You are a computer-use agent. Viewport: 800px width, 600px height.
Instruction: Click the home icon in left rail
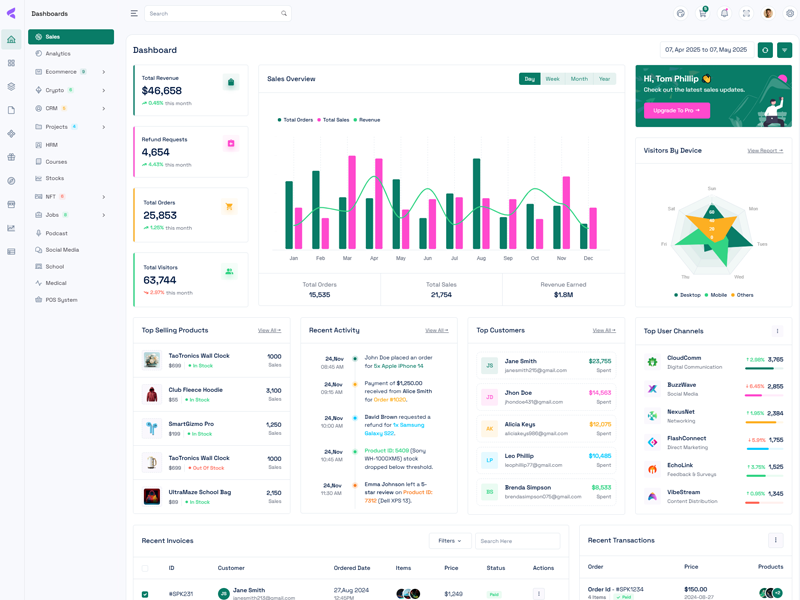coord(11,40)
